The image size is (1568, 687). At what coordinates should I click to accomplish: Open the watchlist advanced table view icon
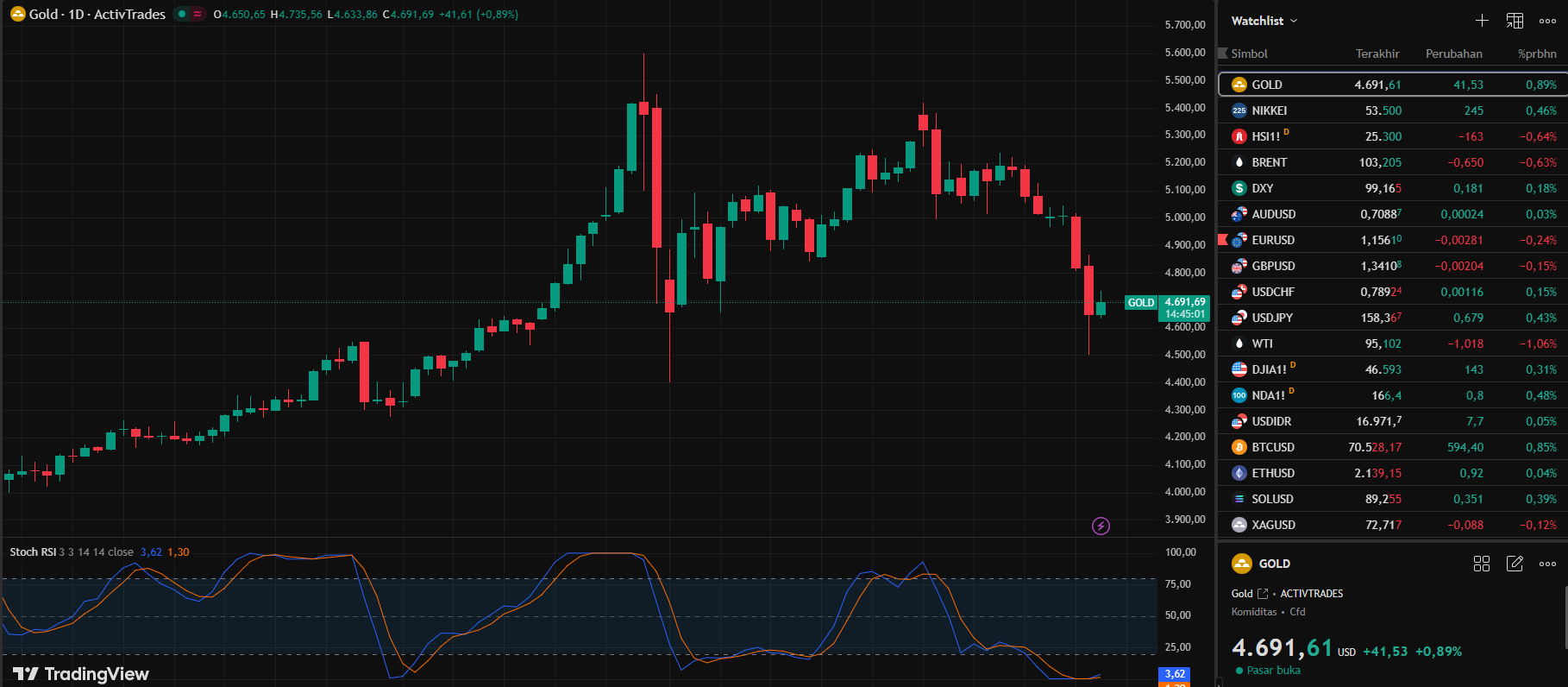(x=1515, y=21)
